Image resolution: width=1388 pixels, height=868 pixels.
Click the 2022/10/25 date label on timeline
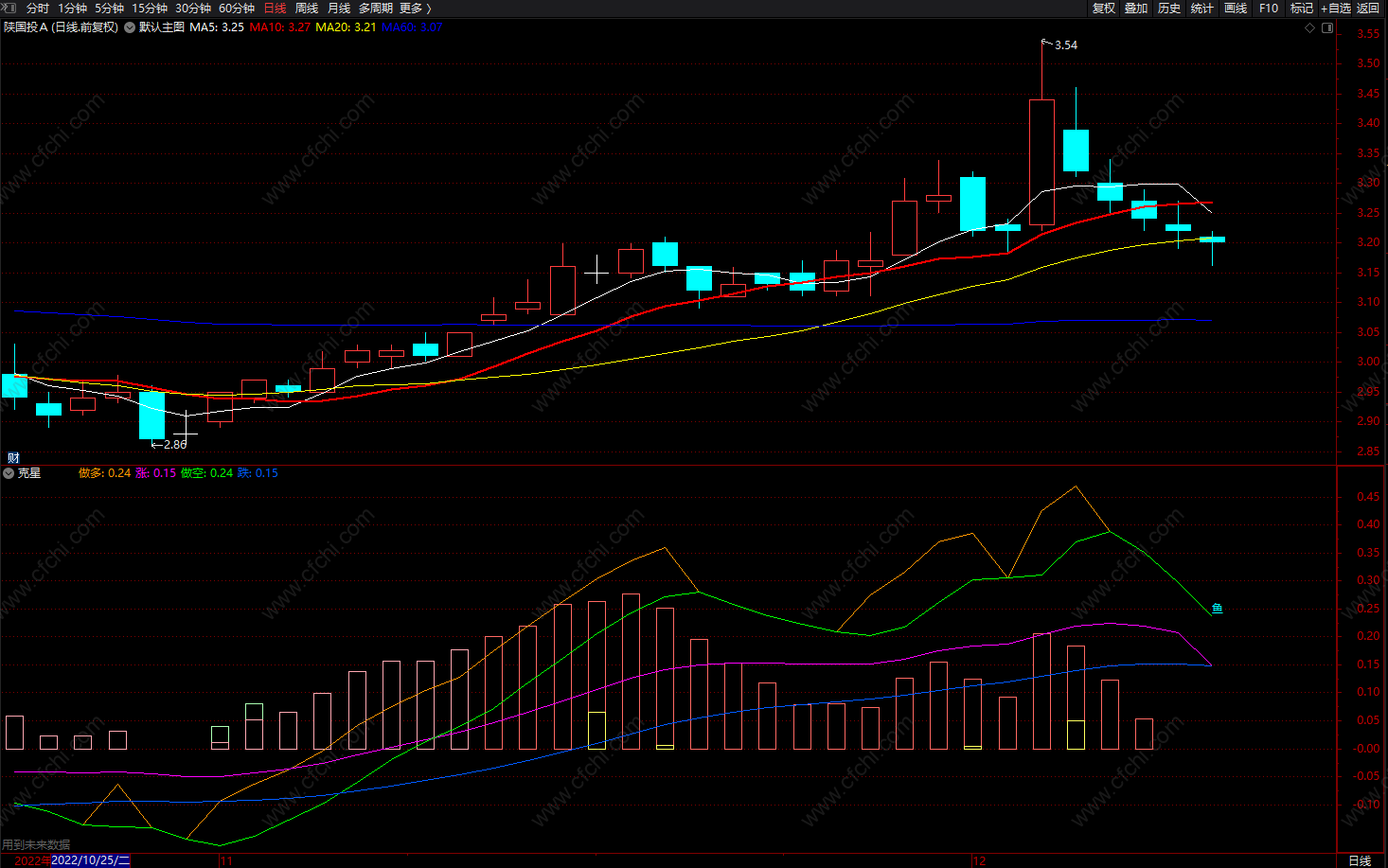[91, 860]
